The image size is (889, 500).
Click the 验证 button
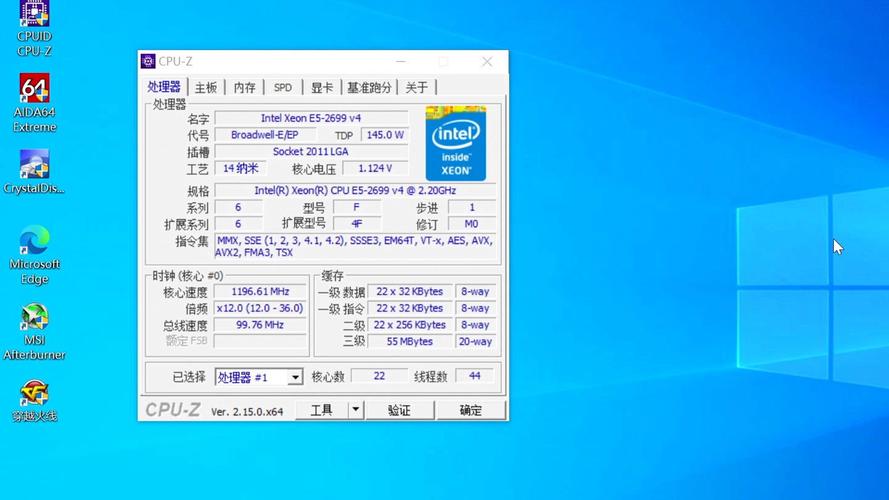pyautogui.click(x=399, y=410)
